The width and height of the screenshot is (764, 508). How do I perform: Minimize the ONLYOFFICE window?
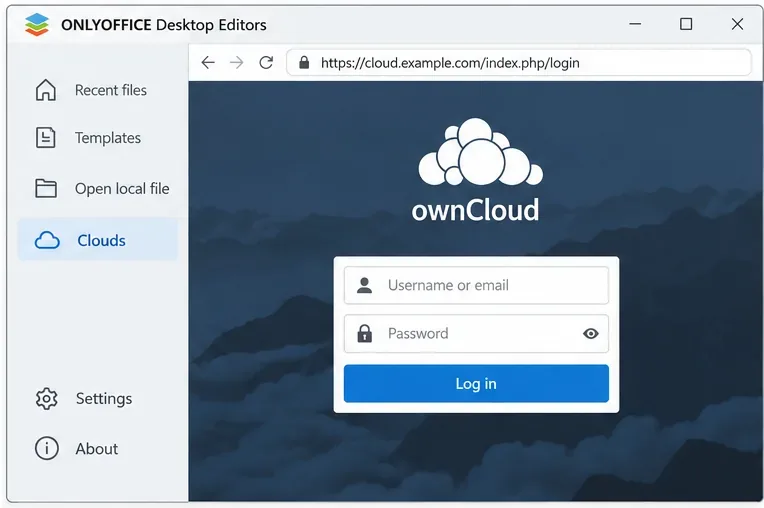(635, 24)
